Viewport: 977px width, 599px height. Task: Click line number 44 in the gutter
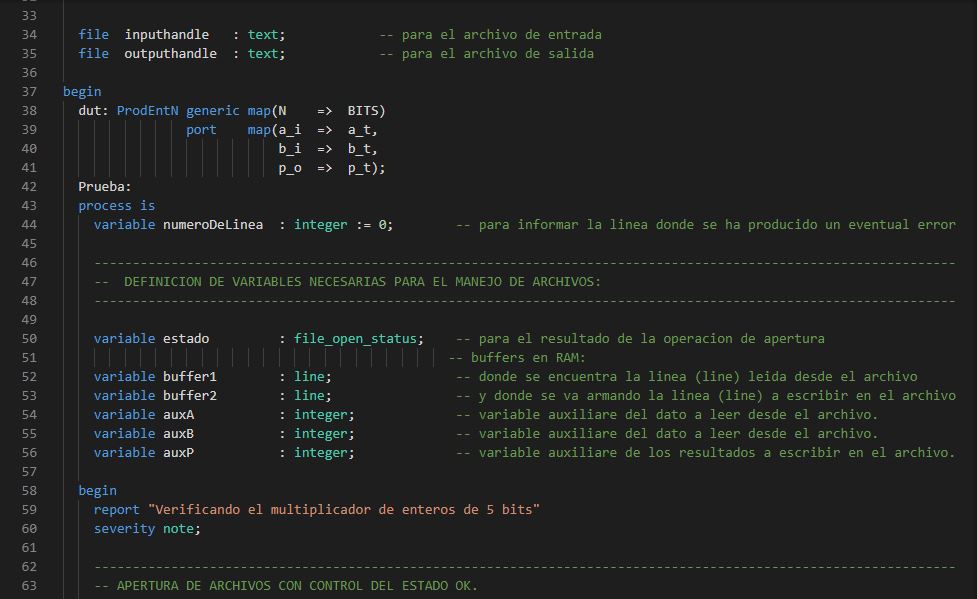[x=28, y=225]
